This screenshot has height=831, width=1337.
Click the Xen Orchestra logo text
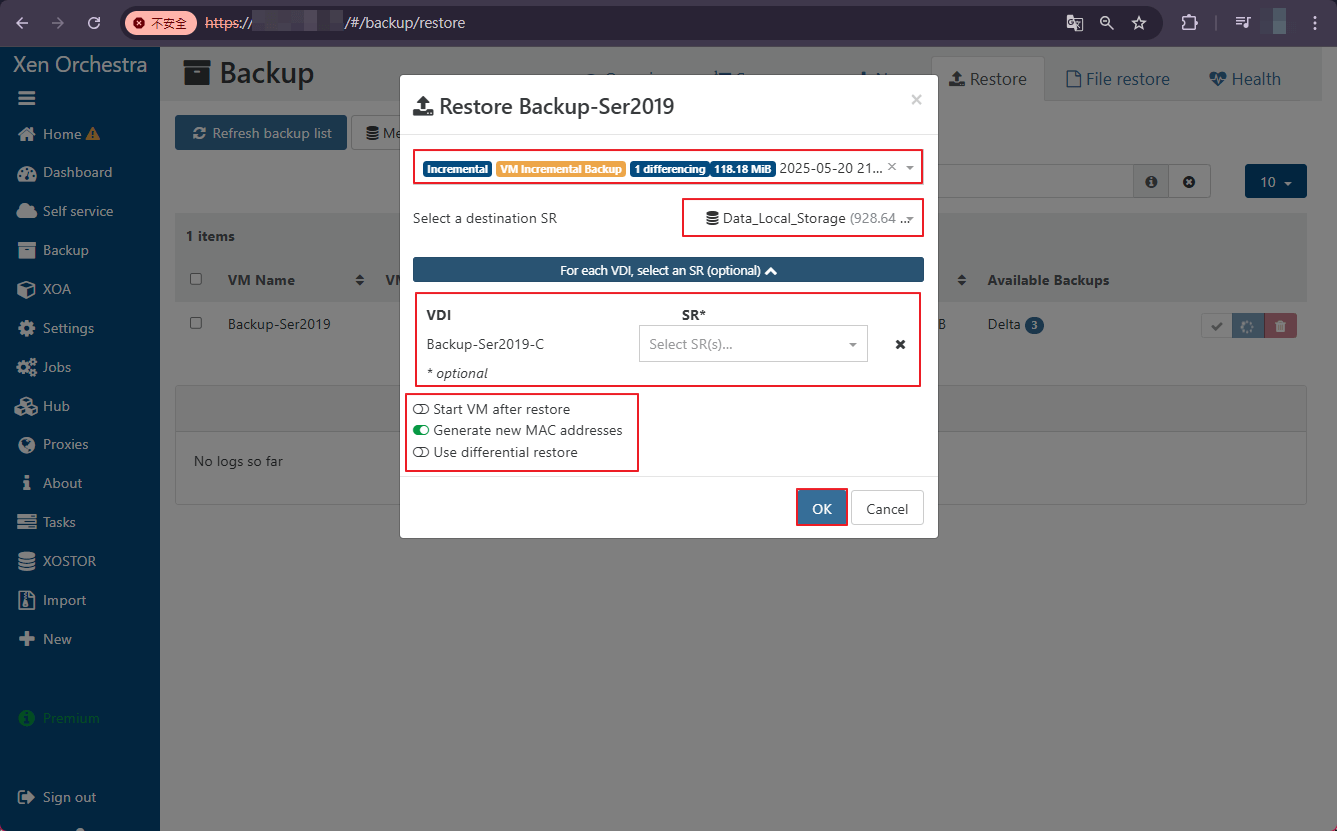[80, 65]
